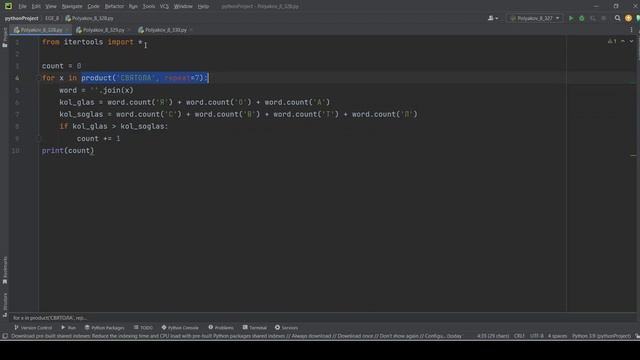Open the Run tool window
Viewport: 640px width, 360px height.
pos(69,328)
